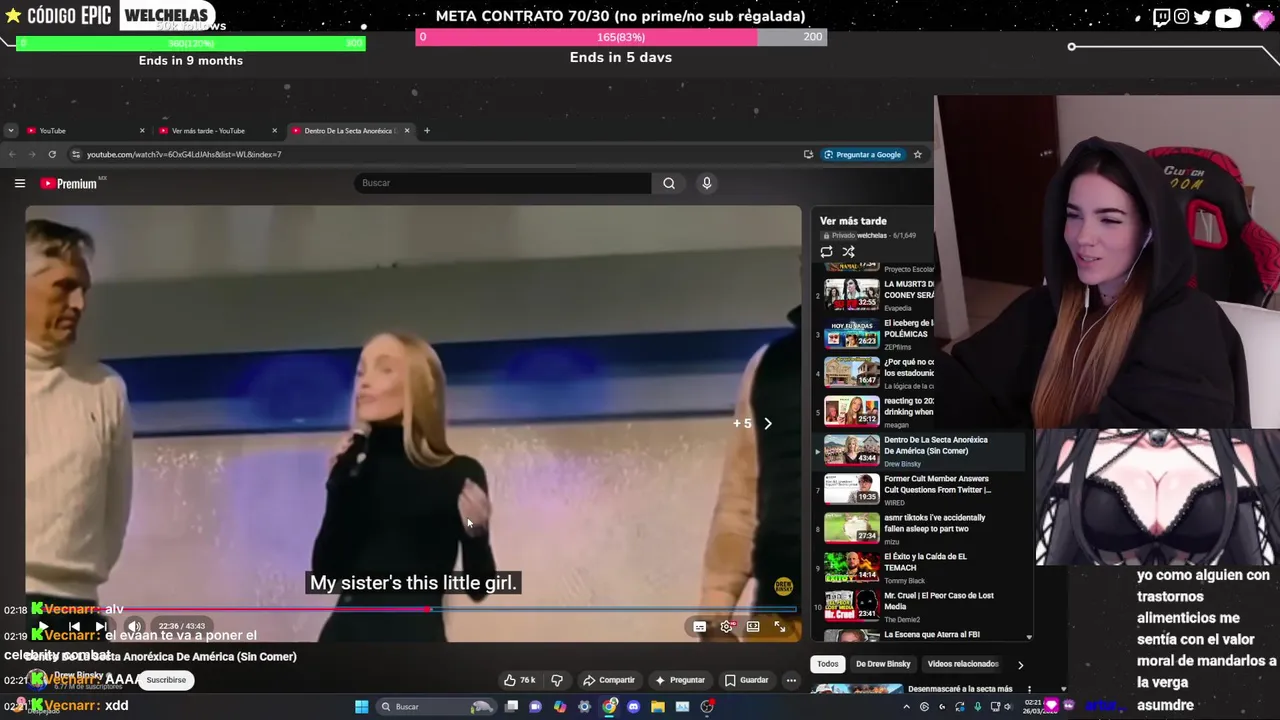Screen dimensions: 1280x720
Task: Click Compartir share button
Action: pyautogui.click(x=609, y=680)
